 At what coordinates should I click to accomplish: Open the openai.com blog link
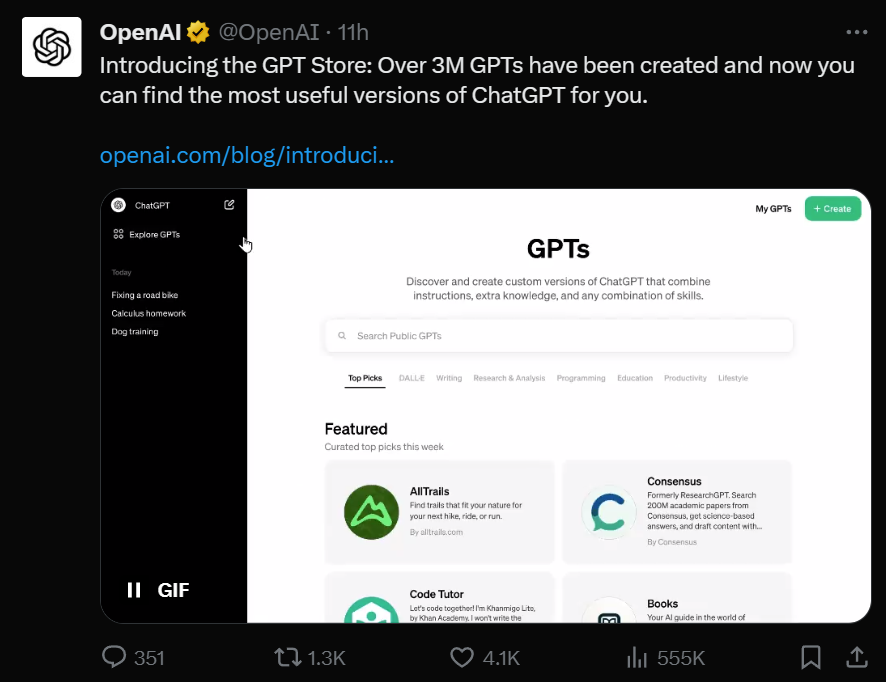(x=246, y=155)
